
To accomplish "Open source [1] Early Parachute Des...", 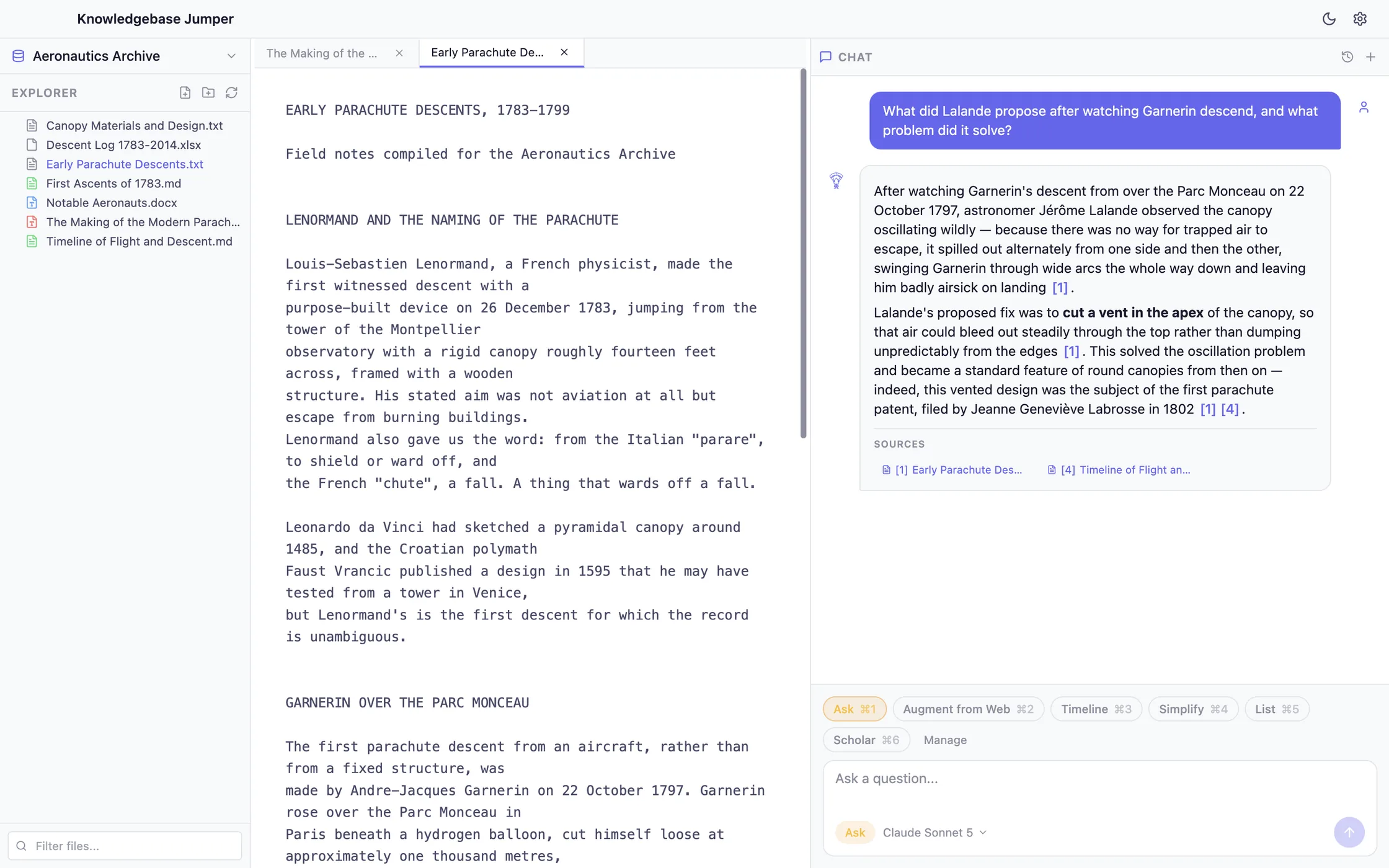I will pos(952,469).
